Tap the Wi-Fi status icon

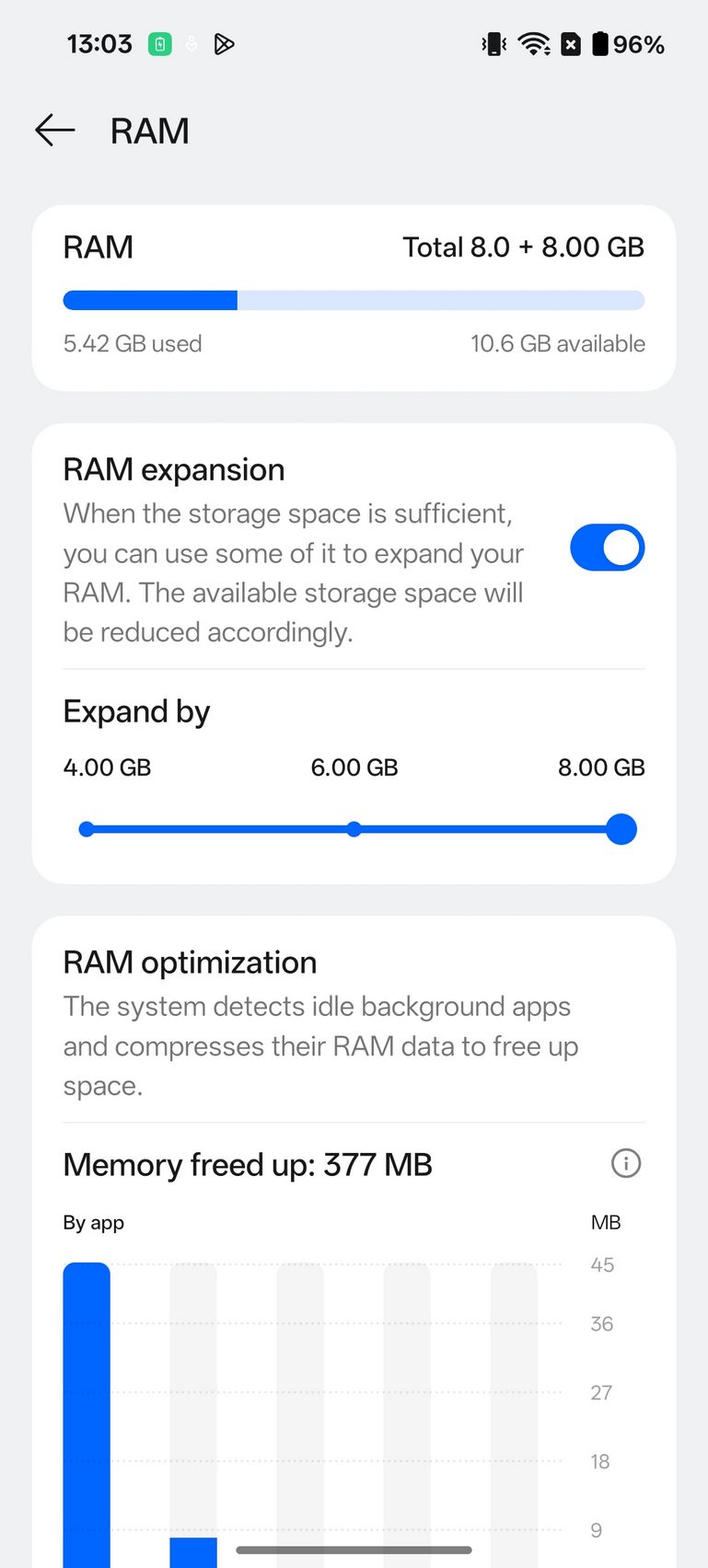pyautogui.click(x=534, y=44)
